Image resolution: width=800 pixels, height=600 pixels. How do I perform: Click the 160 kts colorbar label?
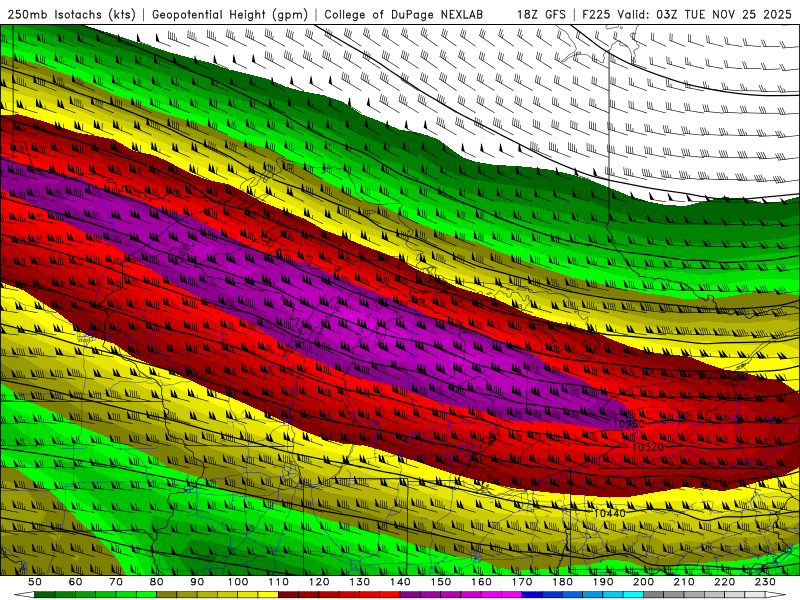(481, 582)
